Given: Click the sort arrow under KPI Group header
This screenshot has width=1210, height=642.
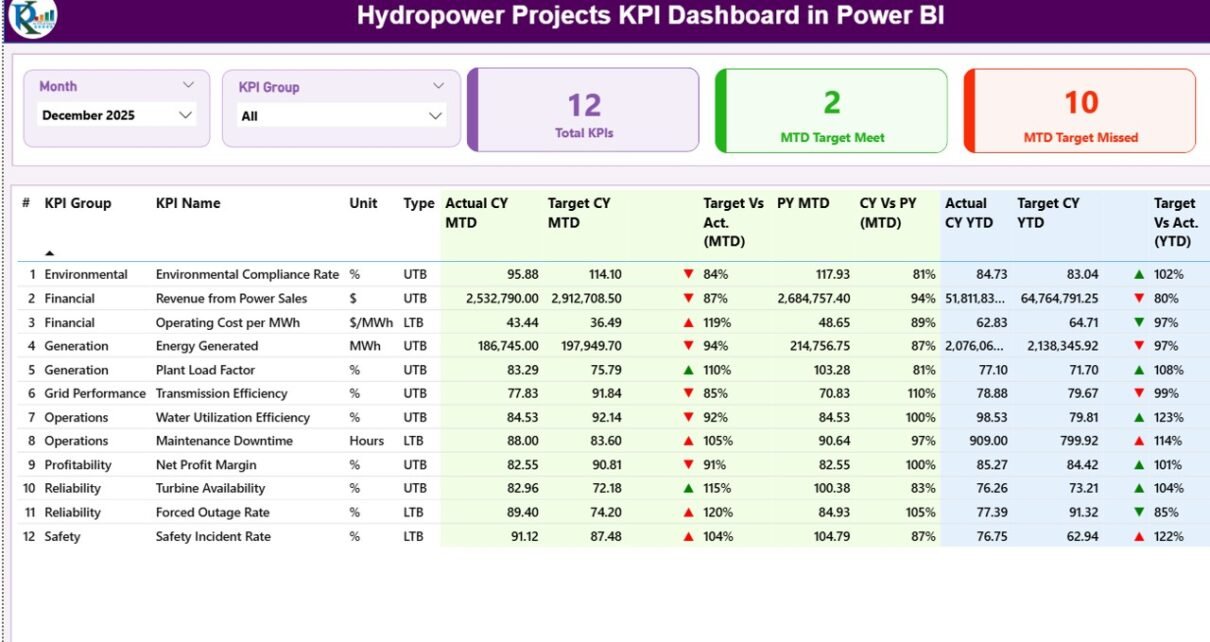Looking at the screenshot, I should 50,253.
